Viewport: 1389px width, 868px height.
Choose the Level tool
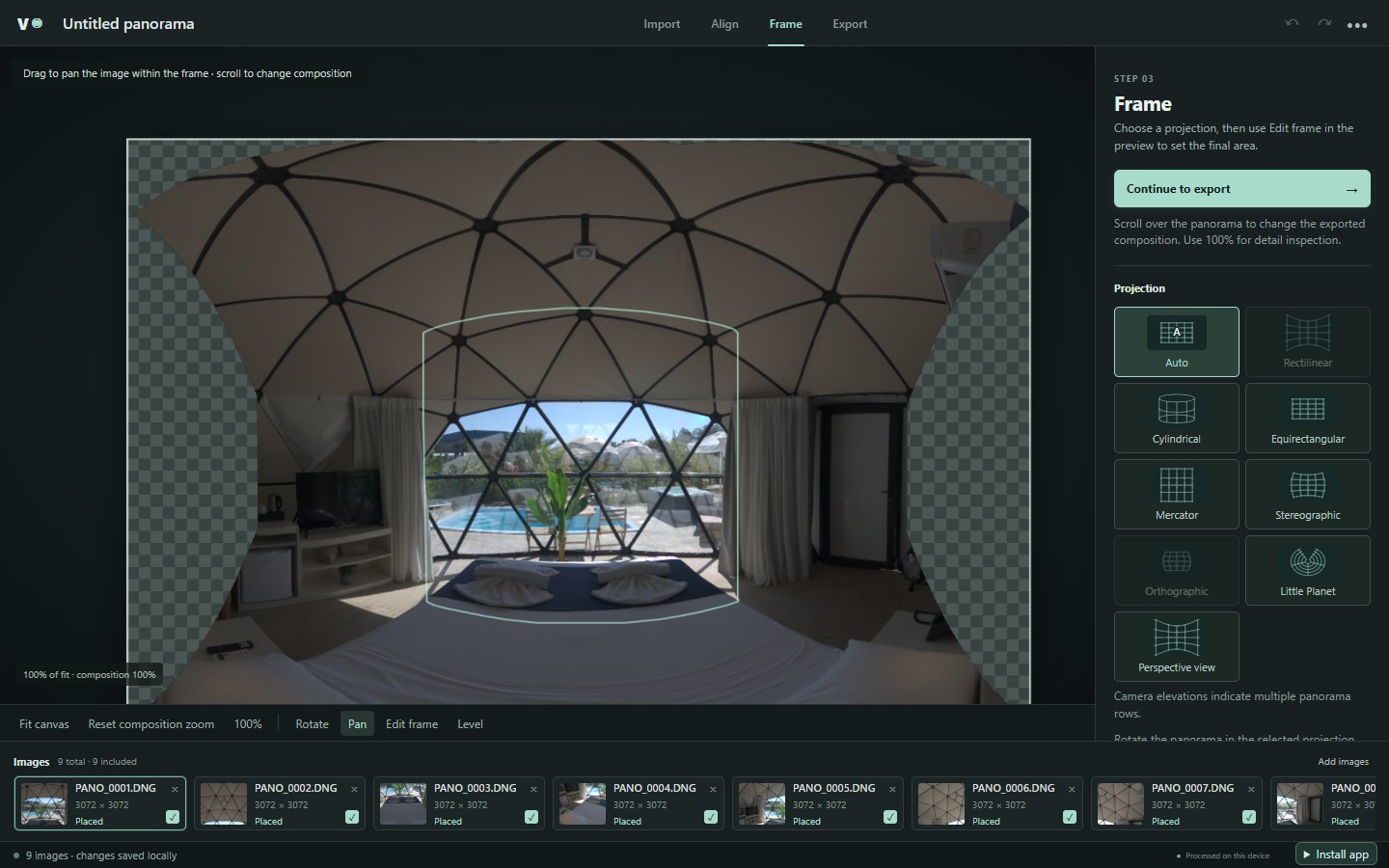tap(470, 724)
